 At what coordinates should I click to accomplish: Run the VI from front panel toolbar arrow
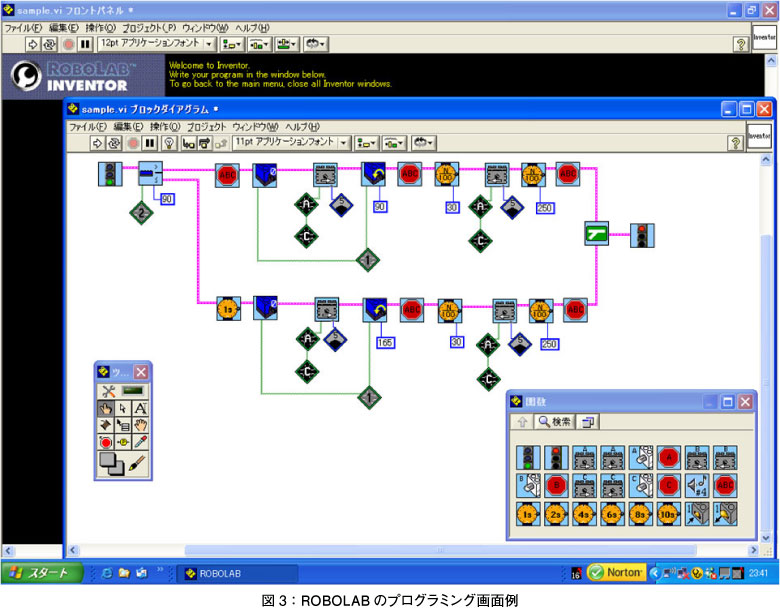(x=32, y=44)
